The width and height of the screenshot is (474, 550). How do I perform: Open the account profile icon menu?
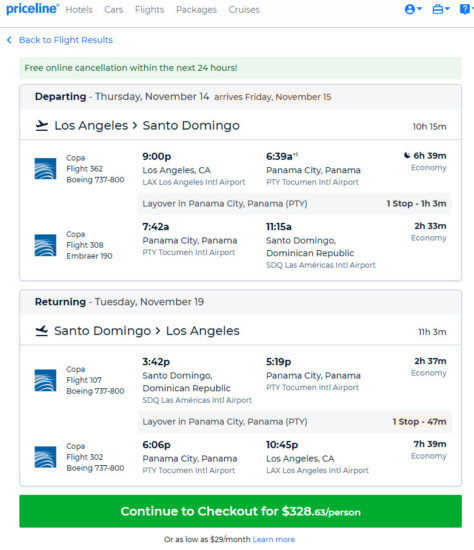coord(413,9)
